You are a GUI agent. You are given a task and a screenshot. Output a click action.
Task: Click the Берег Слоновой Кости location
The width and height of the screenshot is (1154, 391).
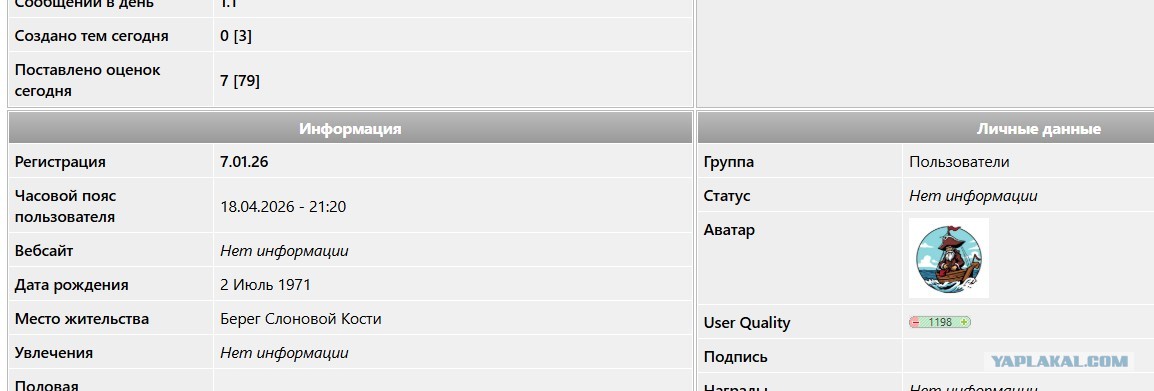(301, 319)
